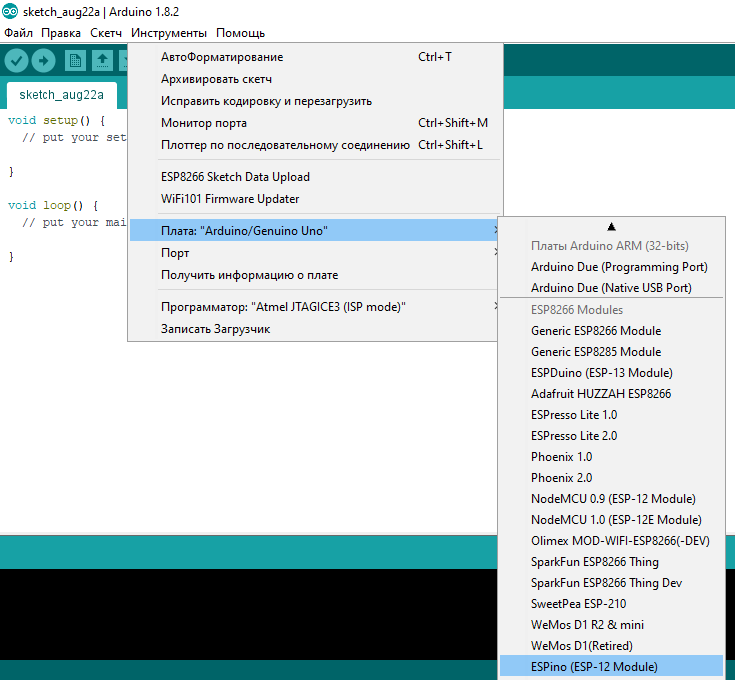Image resolution: width=735 pixels, height=680 pixels.
Task: Select WeMos D1 R2 & mini
Action: (612, 625)
